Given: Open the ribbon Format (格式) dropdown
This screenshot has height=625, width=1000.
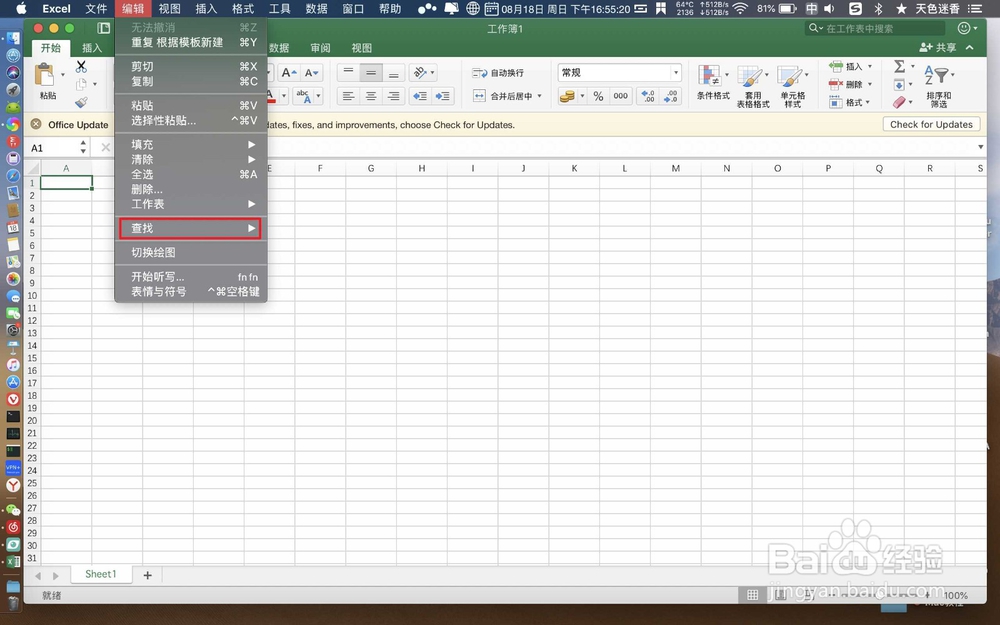Looking at the screenshot, I should (868, 102).
